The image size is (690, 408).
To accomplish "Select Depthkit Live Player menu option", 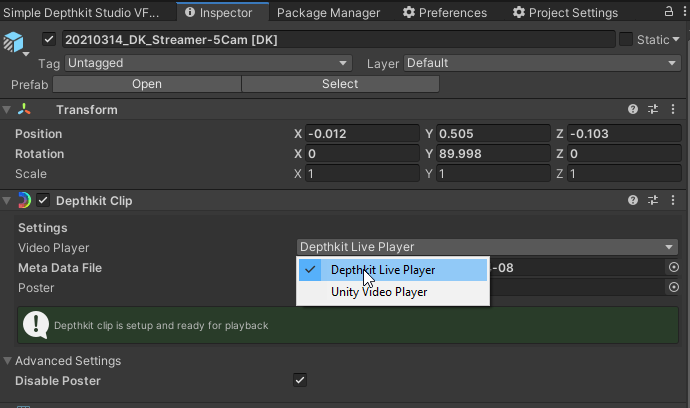I will pos(393,270).
